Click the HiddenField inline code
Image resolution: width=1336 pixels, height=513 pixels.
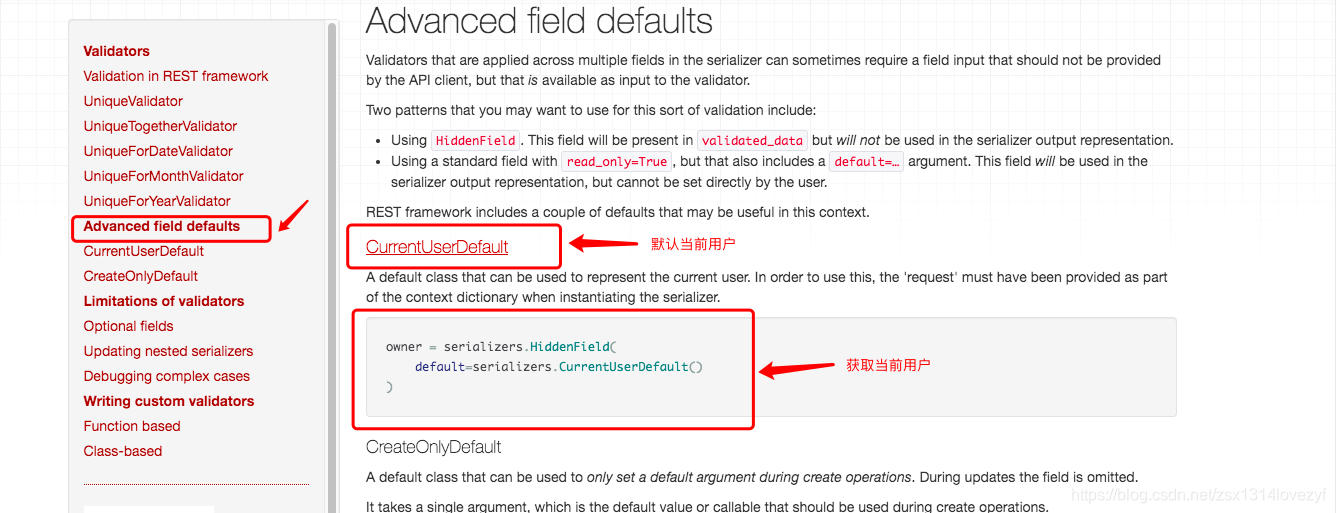(x=476, y=141)
